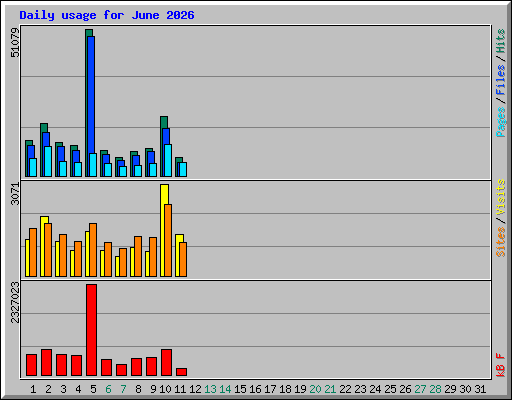Click the red KB bar for day 10

tap(166, 363)
